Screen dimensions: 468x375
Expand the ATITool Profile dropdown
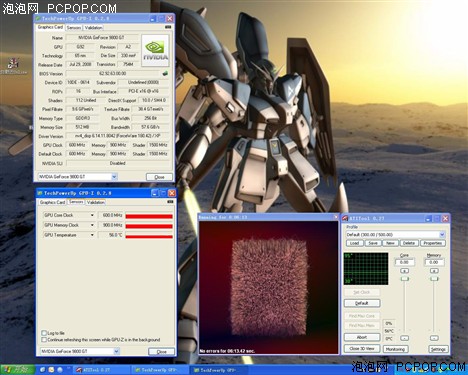pos(442,235)
